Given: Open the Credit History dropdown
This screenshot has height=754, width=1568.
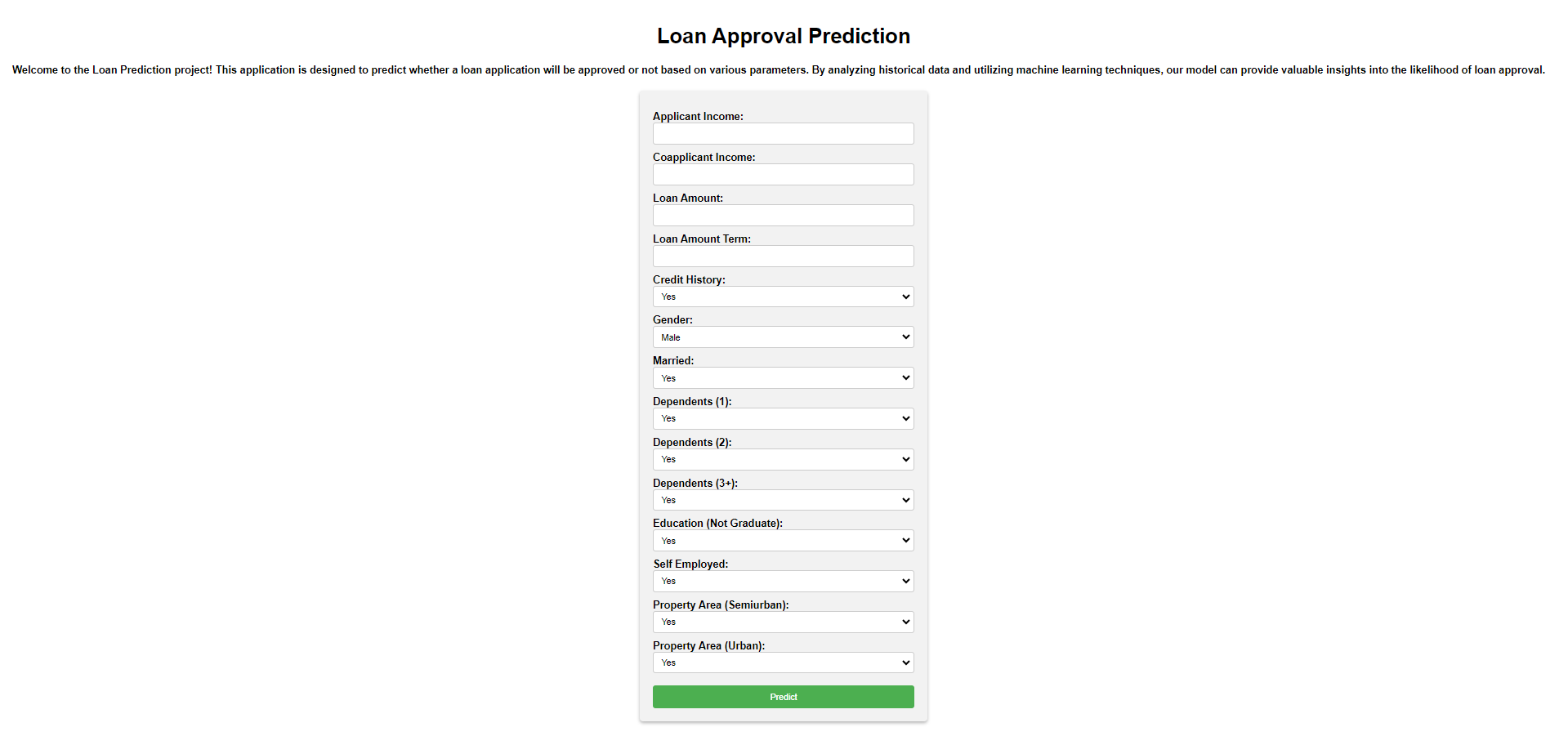Looking at the screenshot, I should click(782, 296).
